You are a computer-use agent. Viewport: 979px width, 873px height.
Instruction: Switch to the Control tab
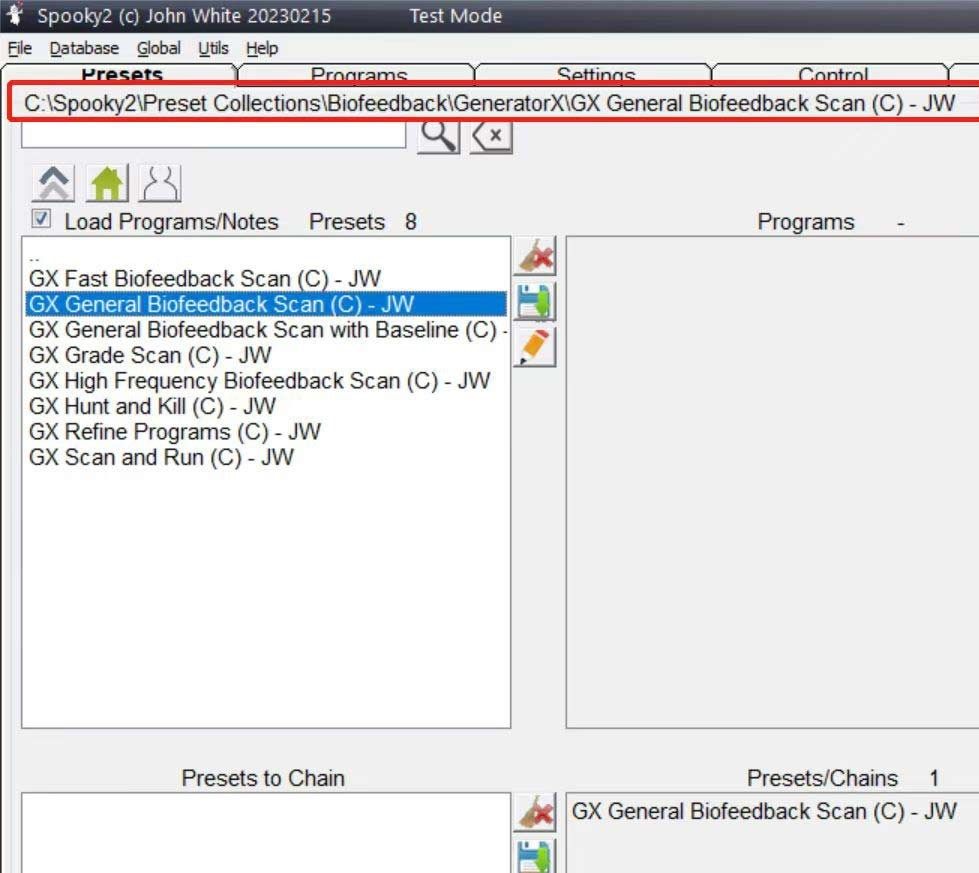832,74
